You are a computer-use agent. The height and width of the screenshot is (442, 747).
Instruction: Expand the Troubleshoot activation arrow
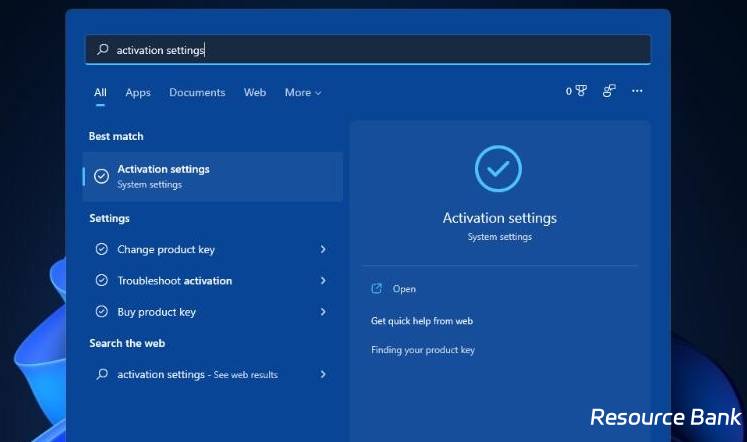coord(323,281)
